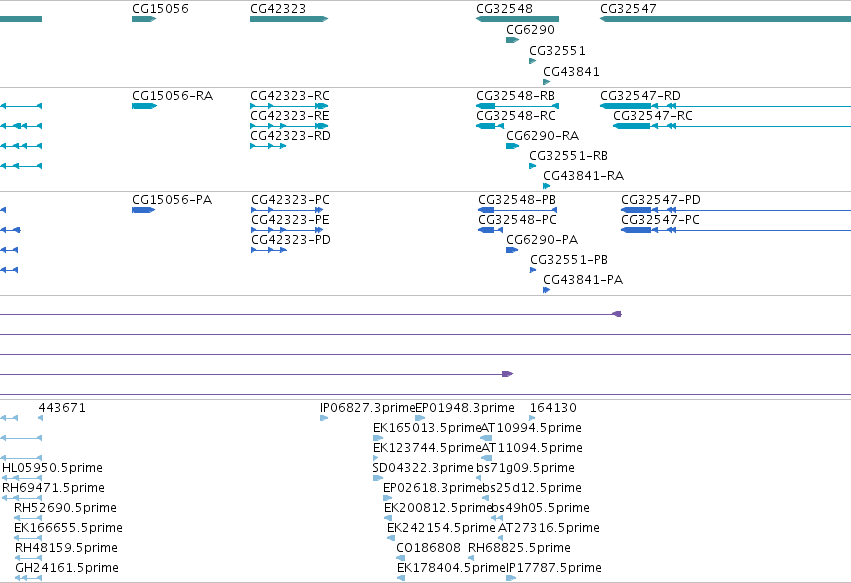Click the CG42323 gene feature label

click(278, 9)
